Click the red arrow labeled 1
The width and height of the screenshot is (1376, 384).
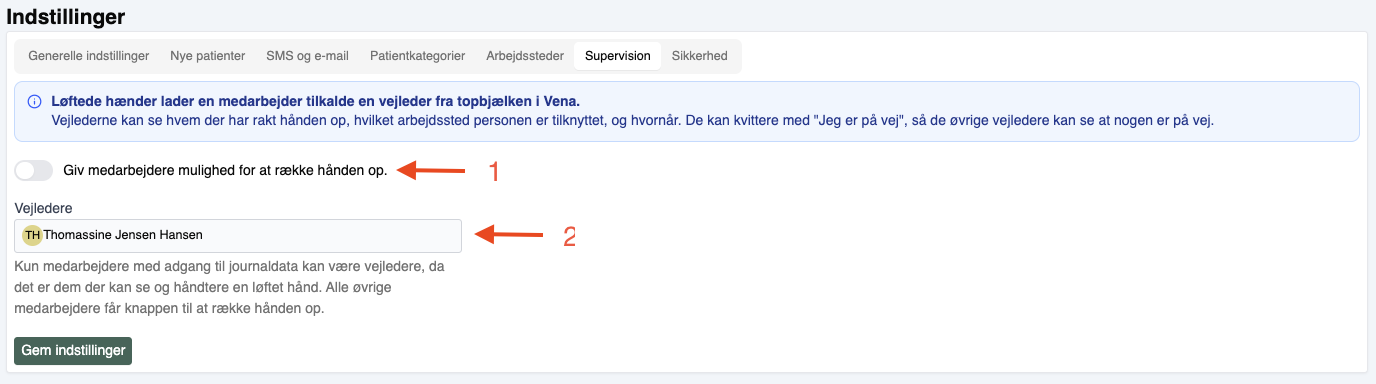click(x=432, y=171)
